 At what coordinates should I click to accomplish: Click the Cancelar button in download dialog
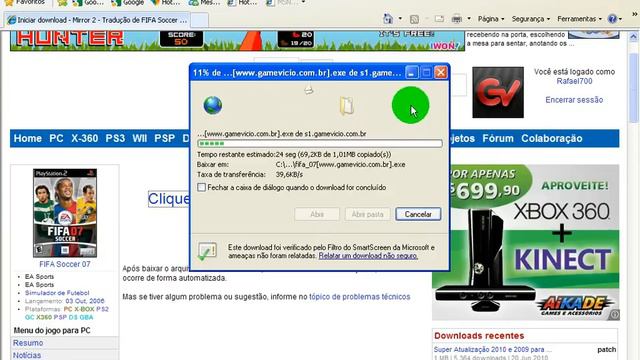point(418,214)
